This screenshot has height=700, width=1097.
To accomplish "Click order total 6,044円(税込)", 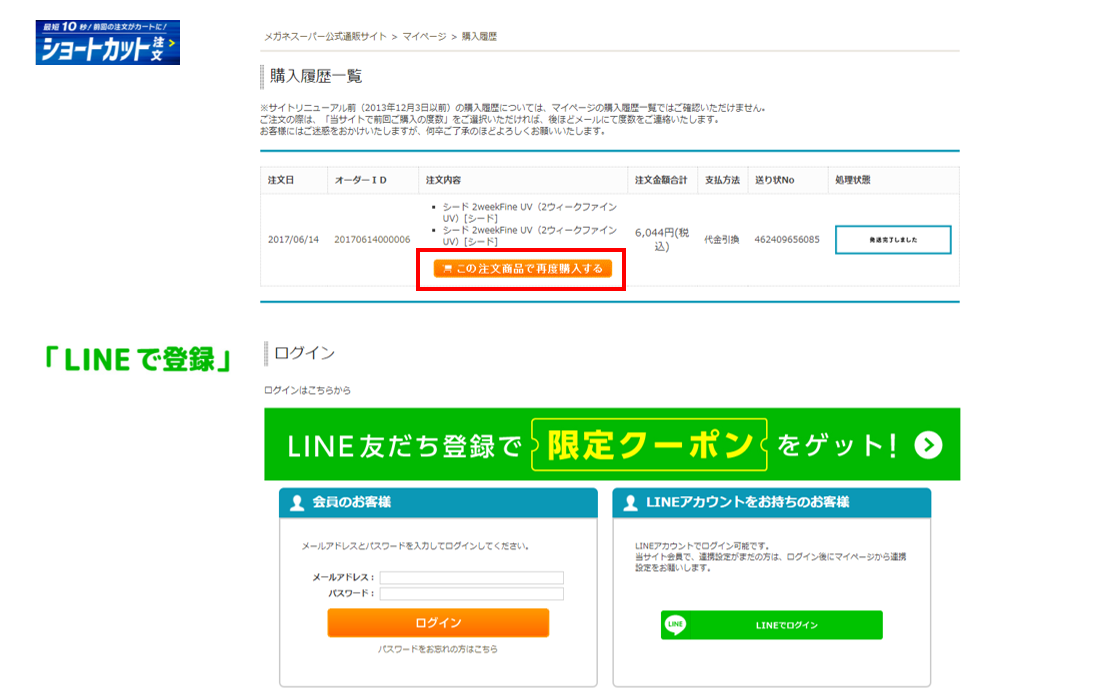I will click(662, 239).
